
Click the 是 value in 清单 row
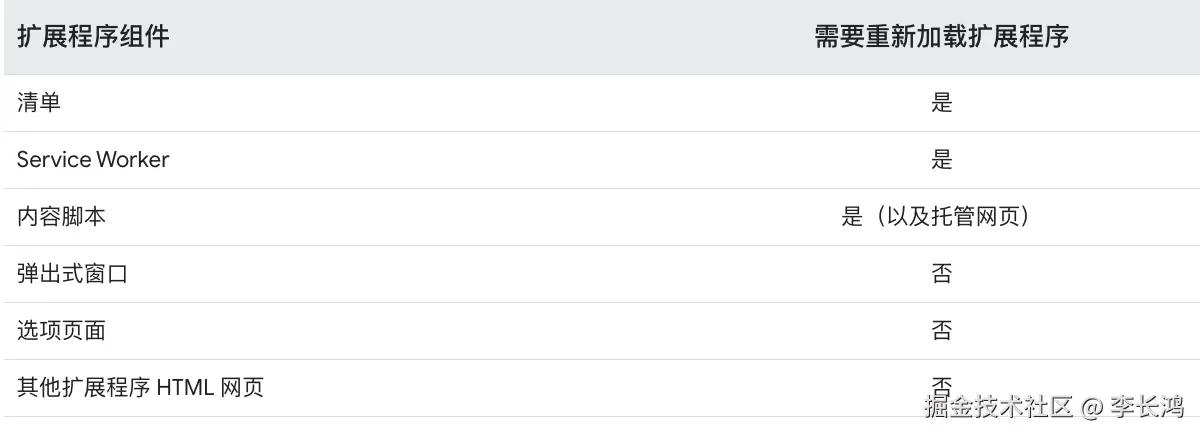click(941, 102)
